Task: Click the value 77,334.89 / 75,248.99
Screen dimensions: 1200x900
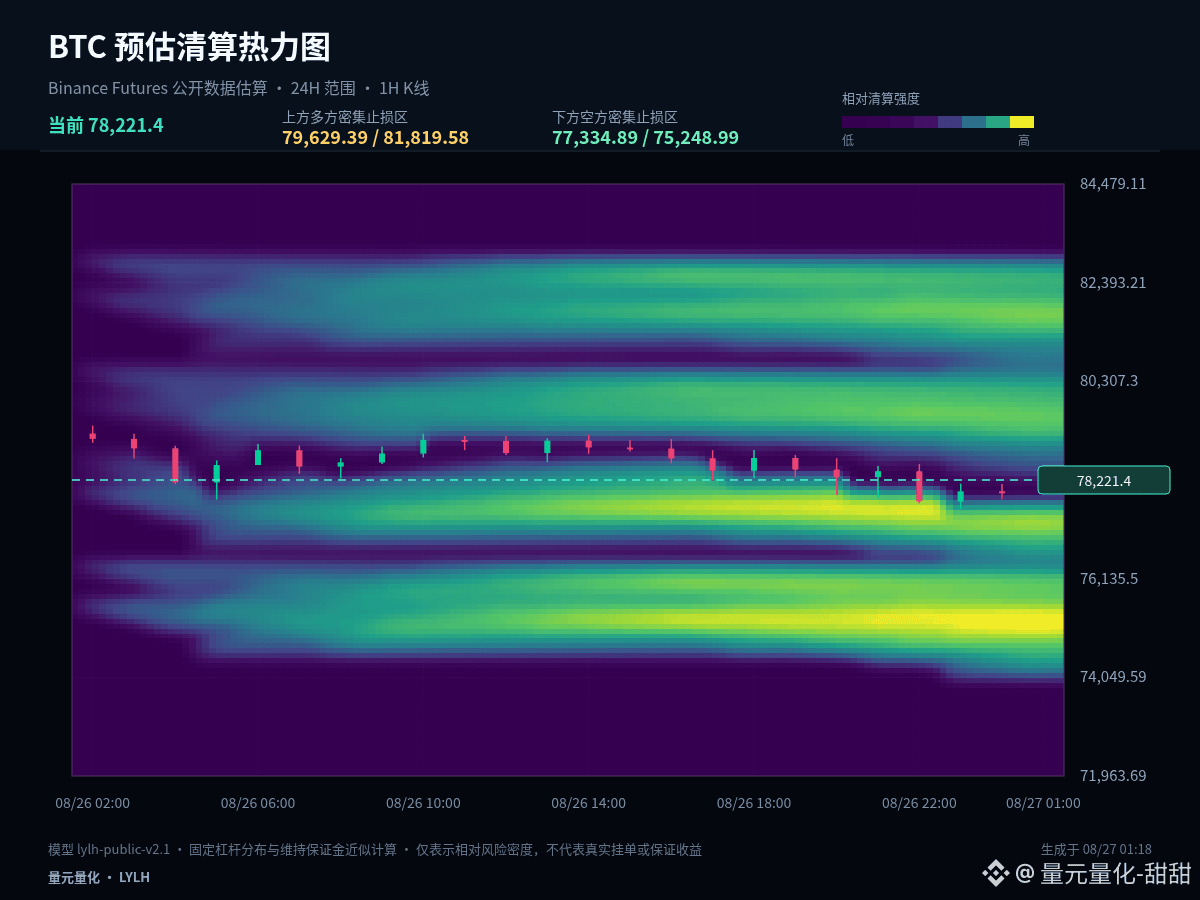Action: [645, 138]
